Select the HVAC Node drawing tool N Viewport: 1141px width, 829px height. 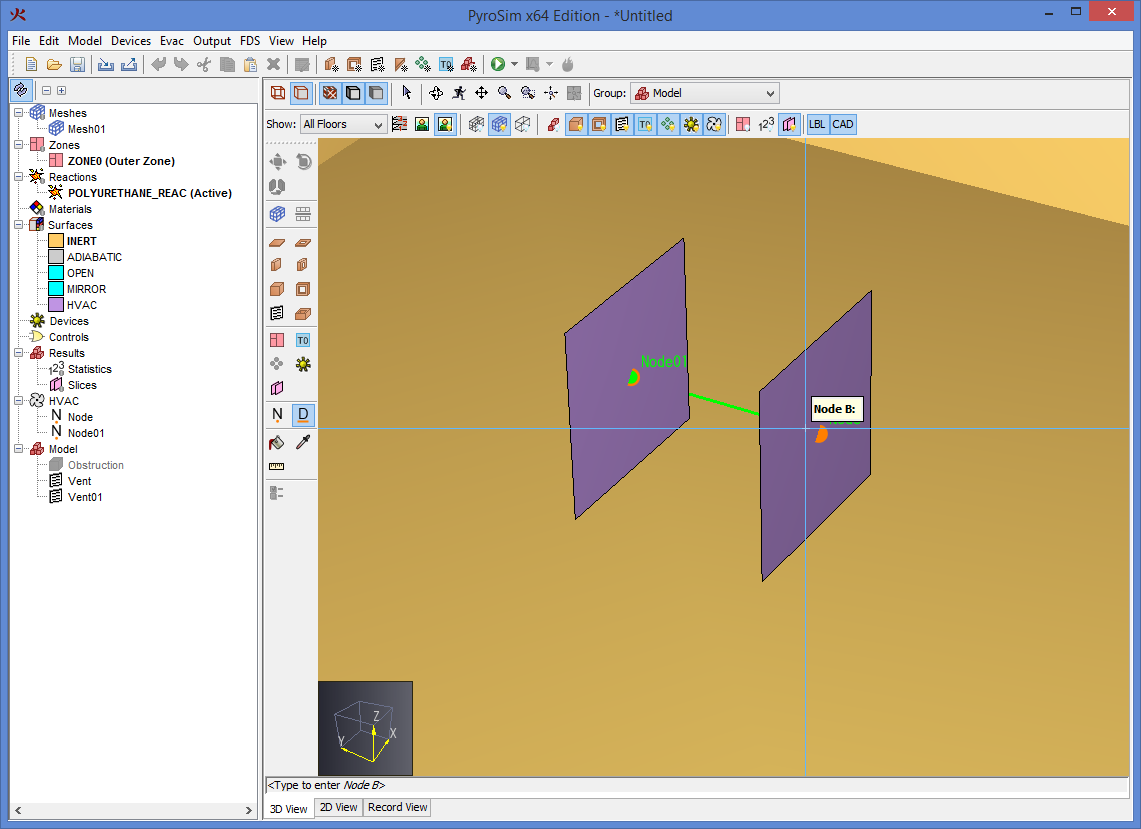click(277, 415)
